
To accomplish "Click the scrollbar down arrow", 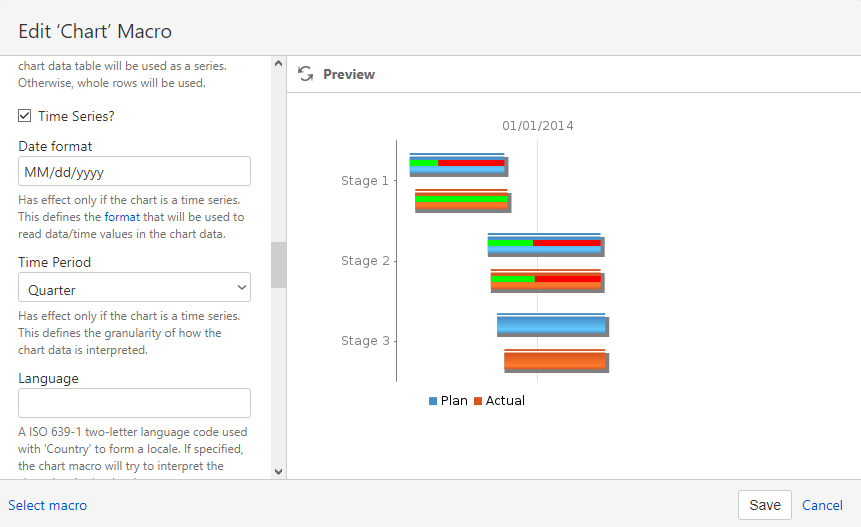I will pyautogui.click(x=278, y=471).
